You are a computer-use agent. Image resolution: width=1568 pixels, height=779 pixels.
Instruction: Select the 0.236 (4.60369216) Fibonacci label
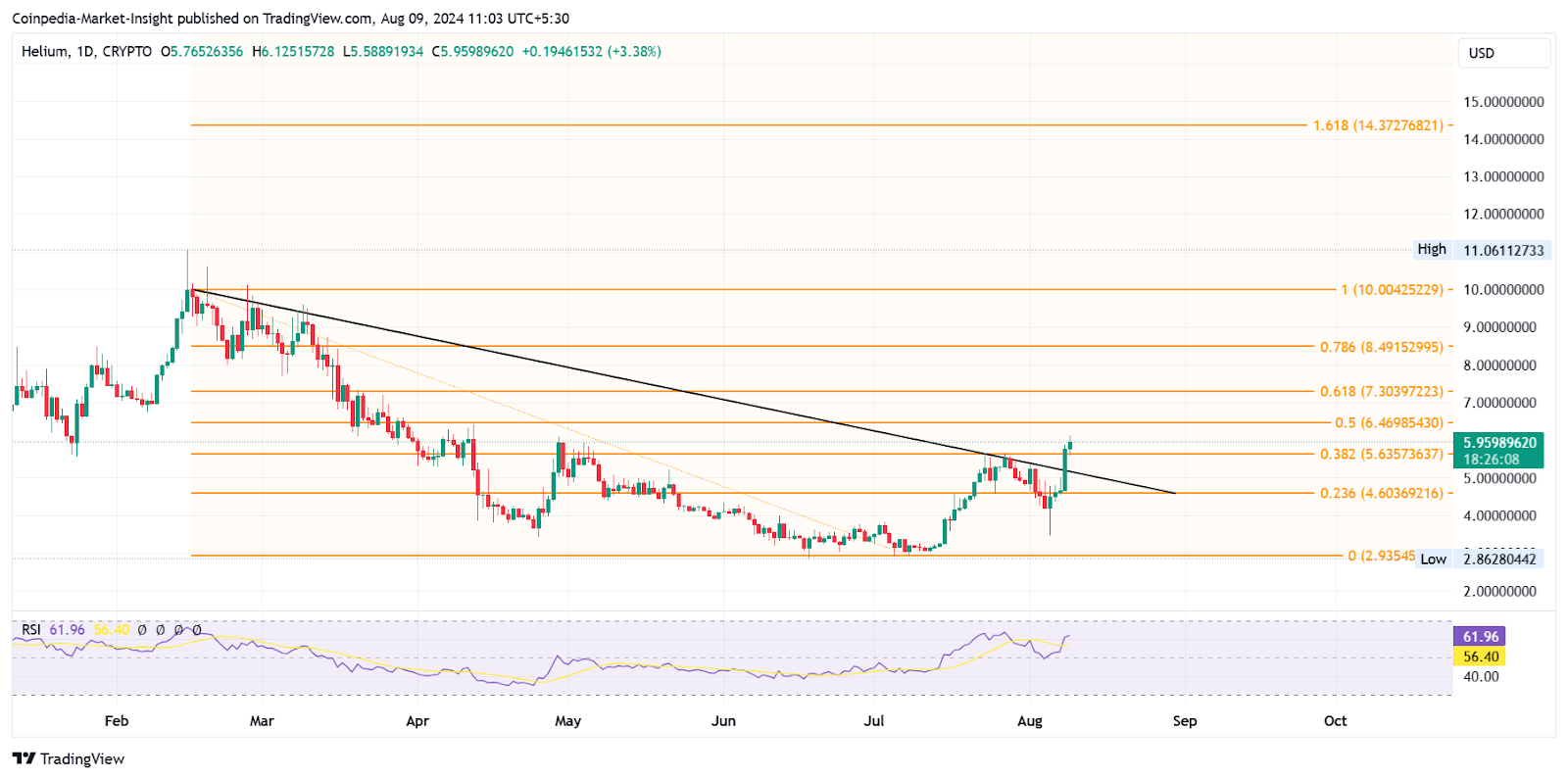(1382, 493)
